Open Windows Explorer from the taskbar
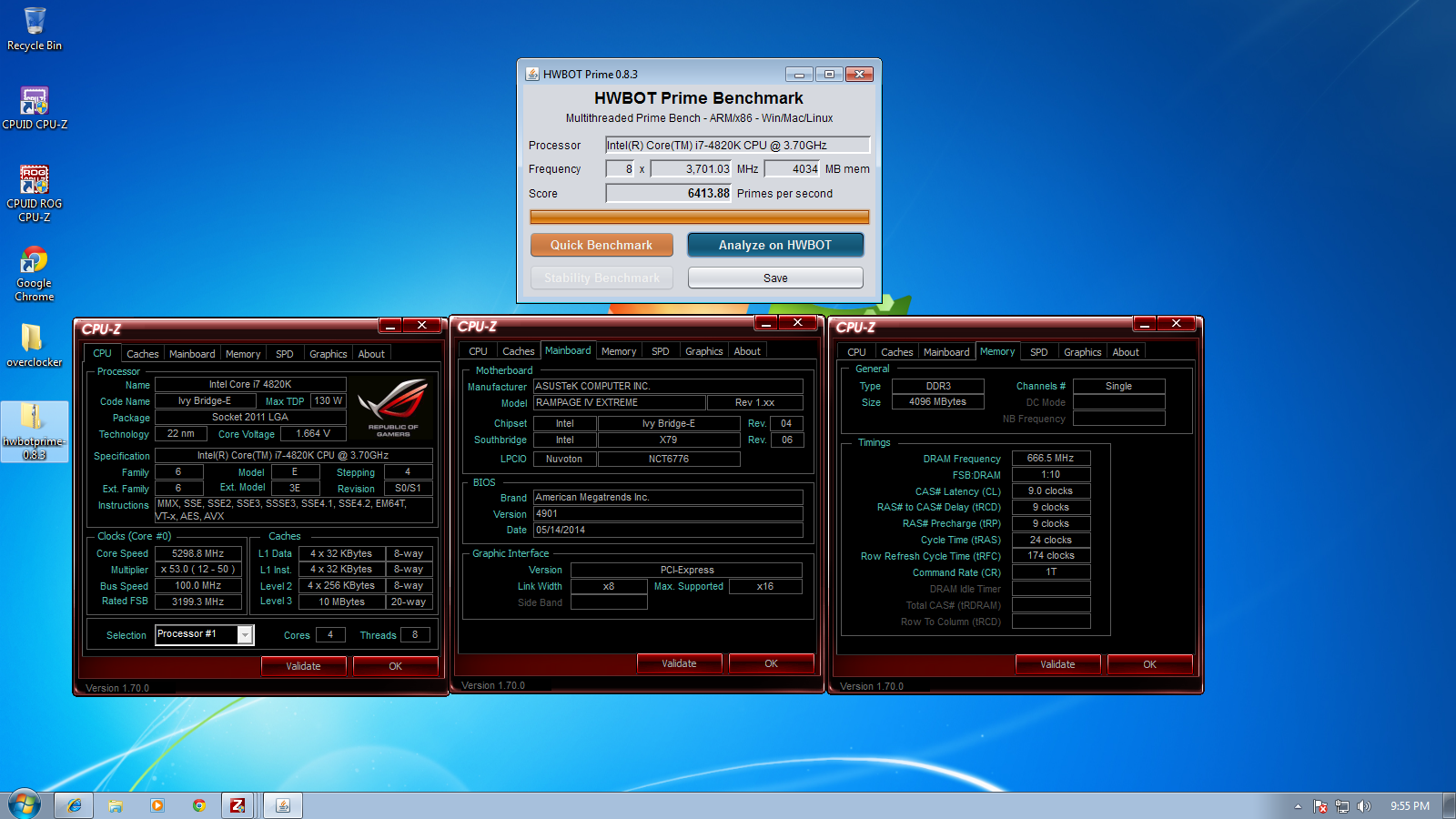This screenshot has height=819, width=1456. 116,805
